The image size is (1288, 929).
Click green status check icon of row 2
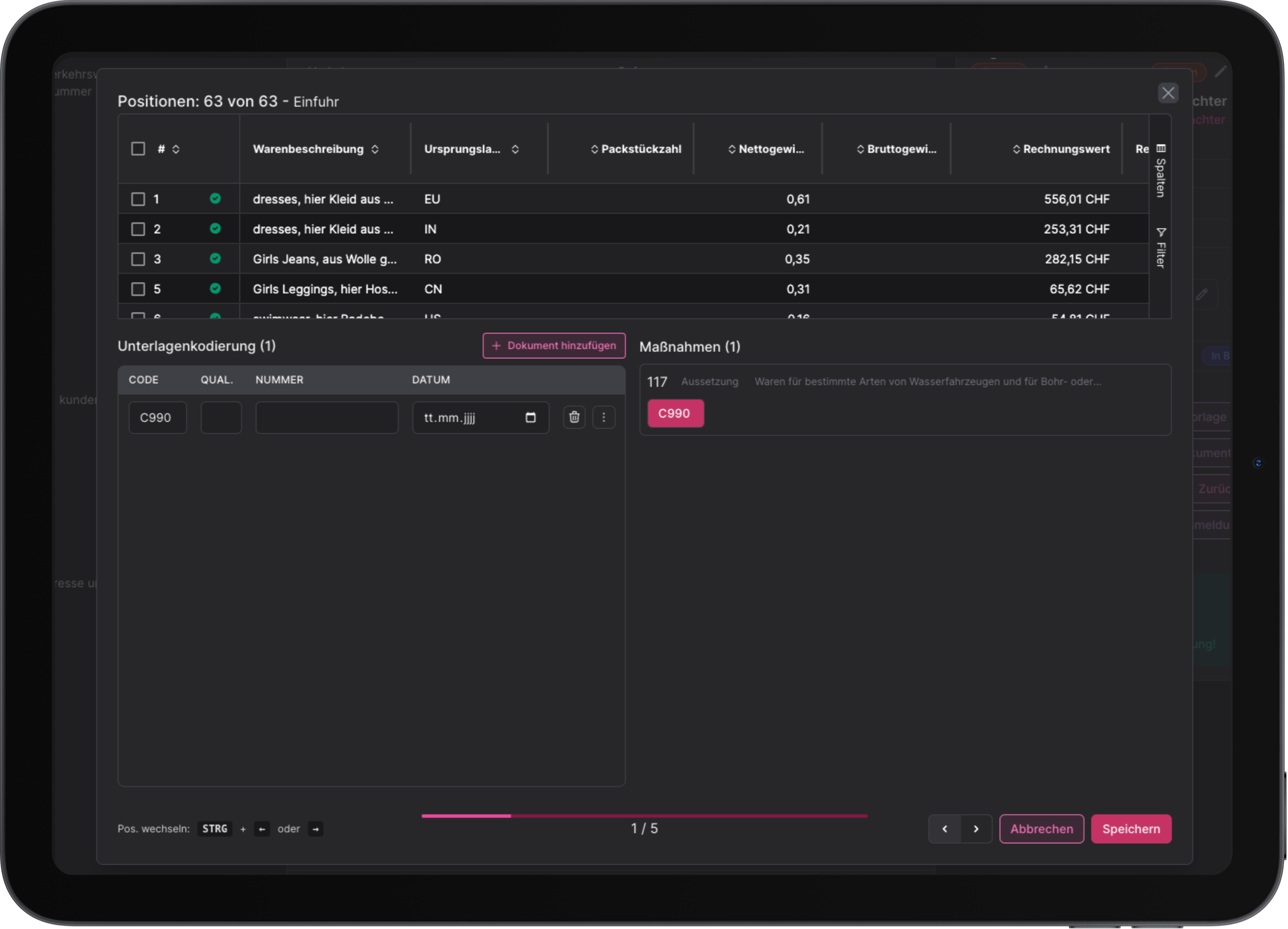(215, 229)
